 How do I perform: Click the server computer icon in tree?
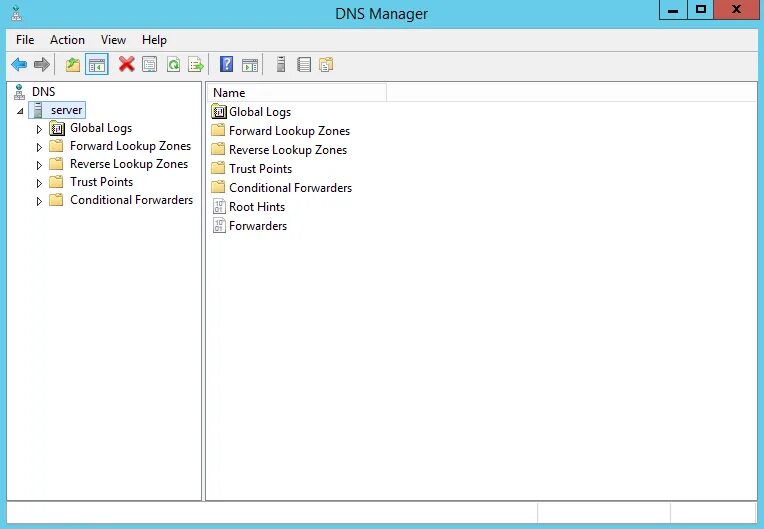click(38, 110)
